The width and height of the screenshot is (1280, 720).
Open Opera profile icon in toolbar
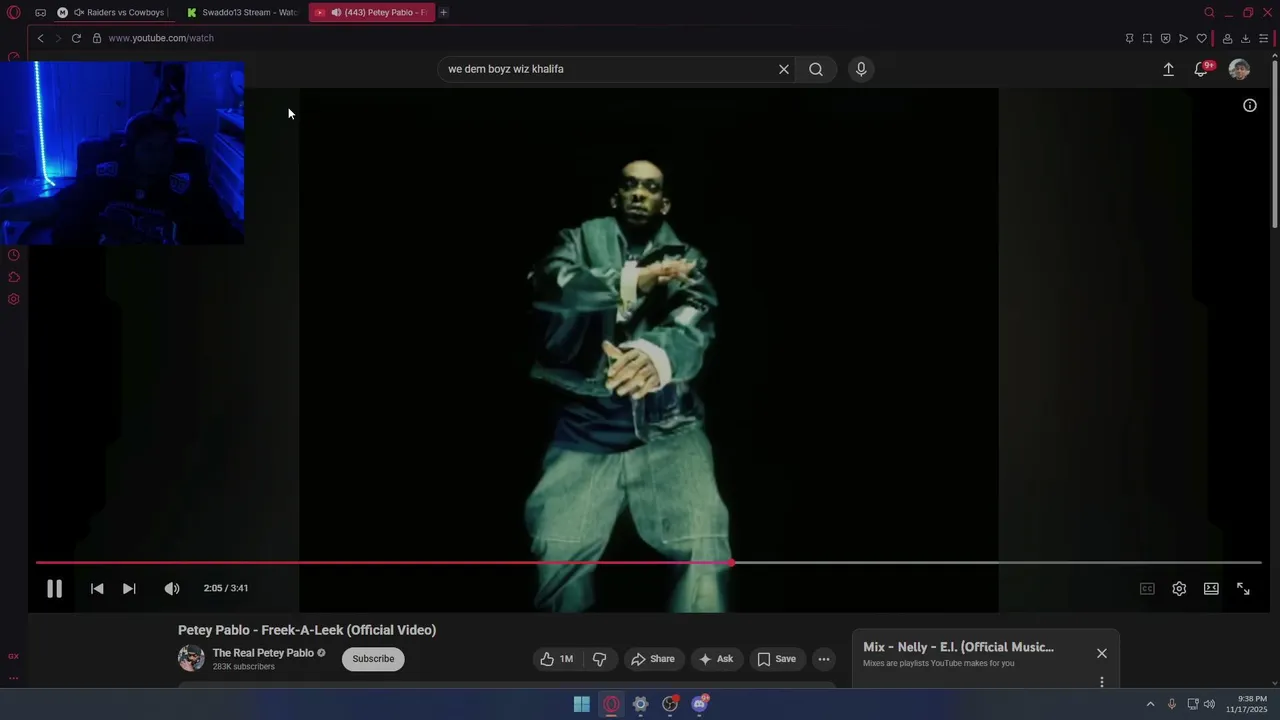[1227, 38]
